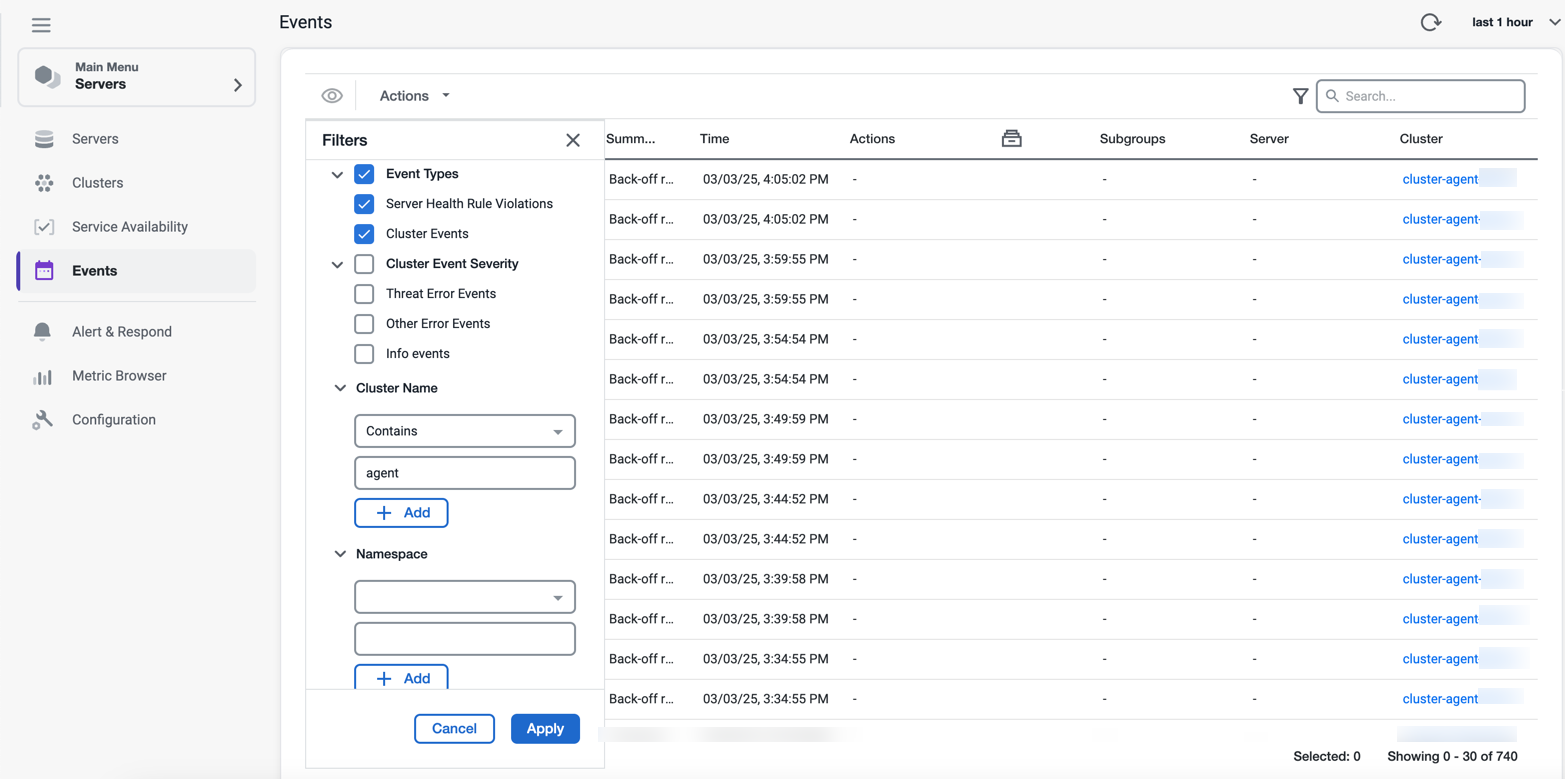Collapse the Cluster Name filter section
The width and height of the screenshot is (1565, 779).
click(x=340, y=388)
